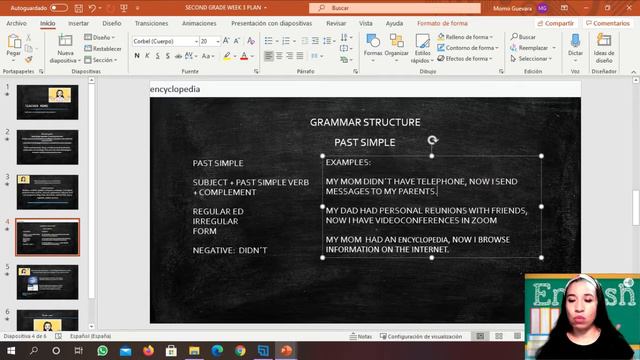Open the Windows Start menu
The height and width of the screenshot is (360, 640).
11,351
